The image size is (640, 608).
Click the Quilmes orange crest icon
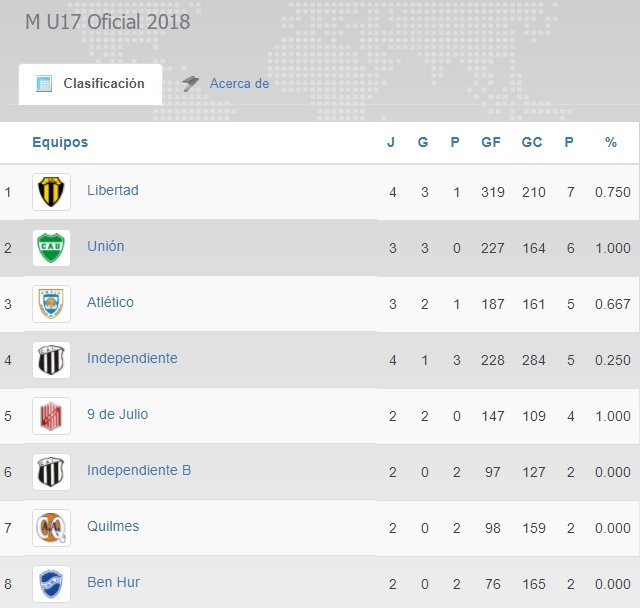click(x=51, y=528)
